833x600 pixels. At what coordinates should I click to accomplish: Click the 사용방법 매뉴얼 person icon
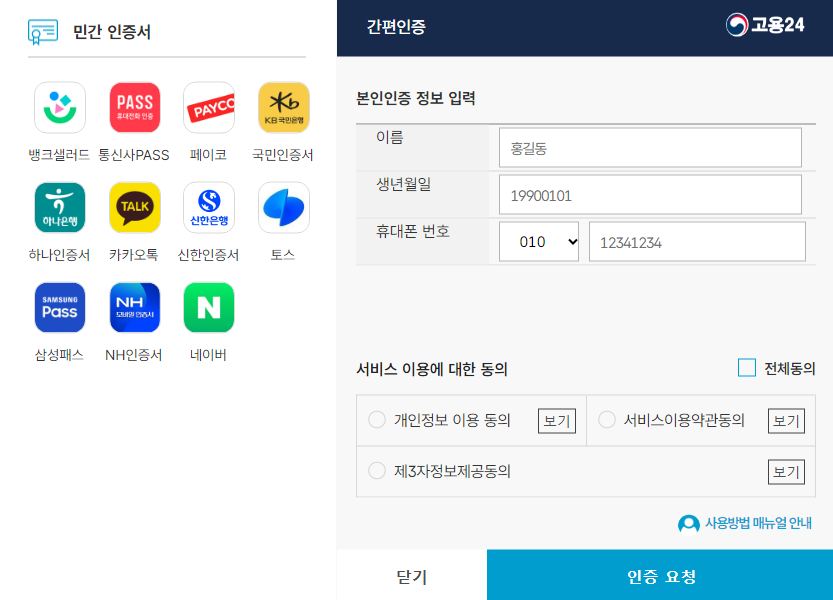click(x=688, y=524)
